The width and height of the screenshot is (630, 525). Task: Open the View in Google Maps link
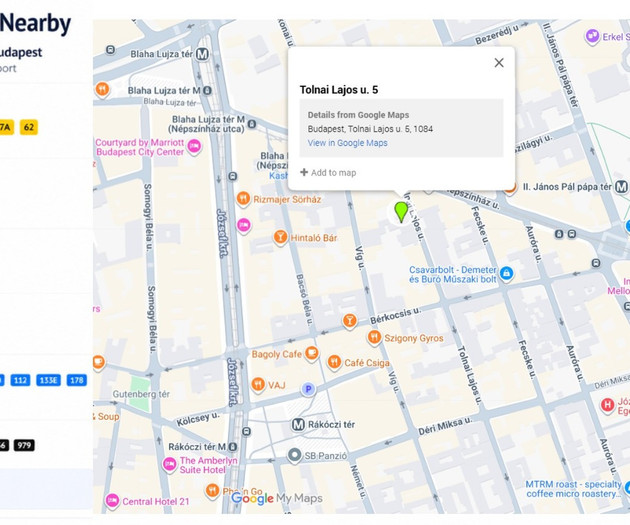348,143
